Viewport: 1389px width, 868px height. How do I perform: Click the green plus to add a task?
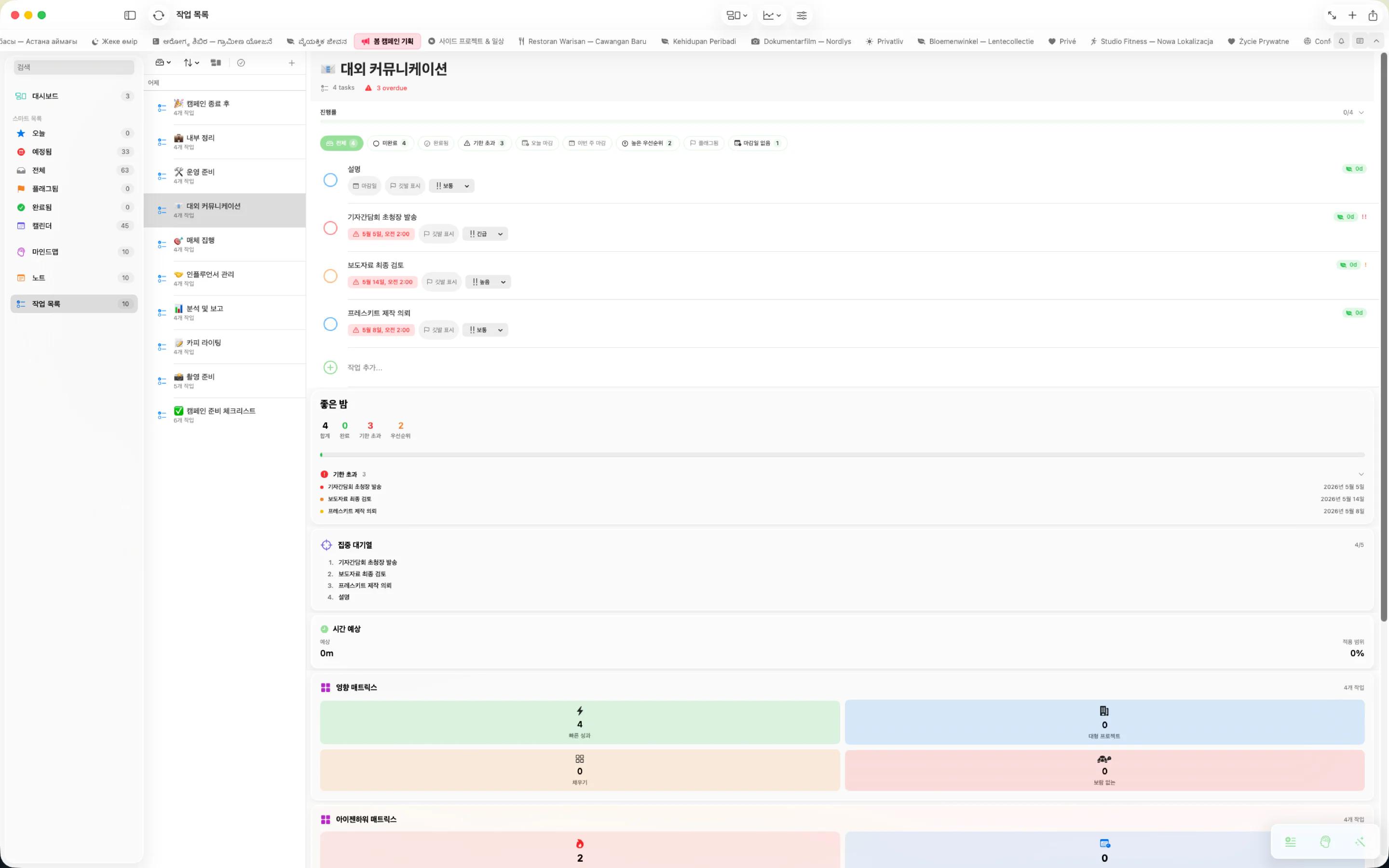pos(330,367)
